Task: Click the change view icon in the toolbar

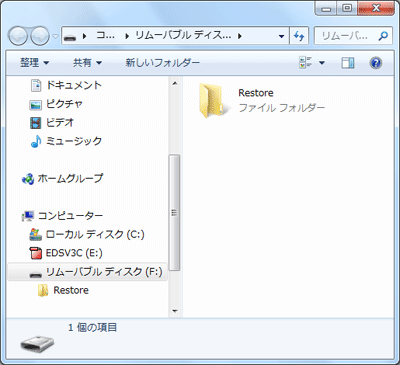Action: coord(306,63)
